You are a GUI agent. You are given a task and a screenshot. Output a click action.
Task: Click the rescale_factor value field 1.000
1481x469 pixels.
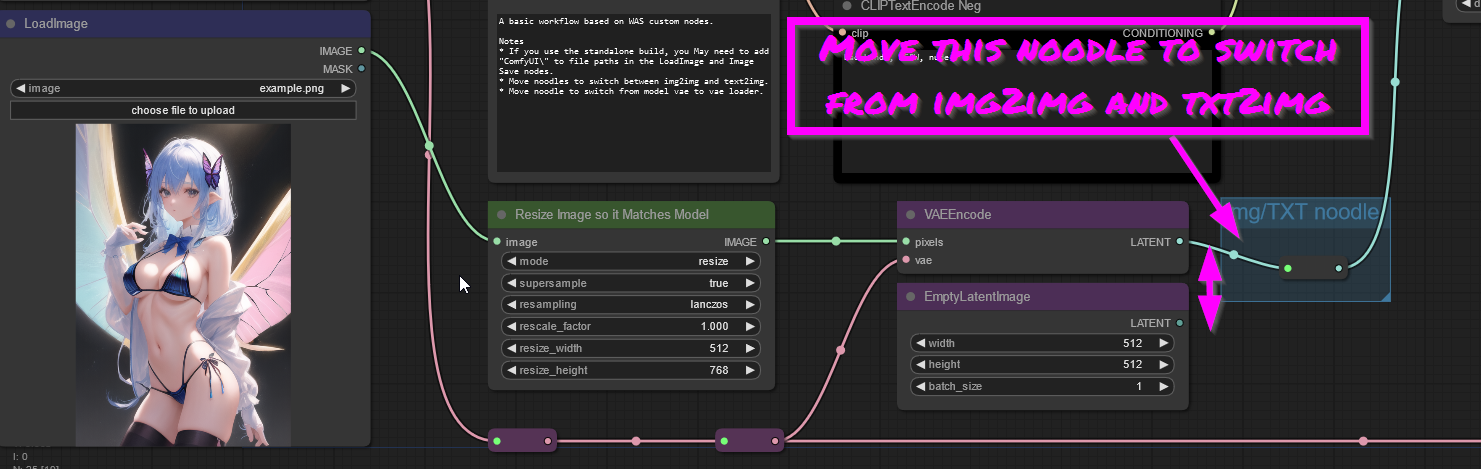630,326
